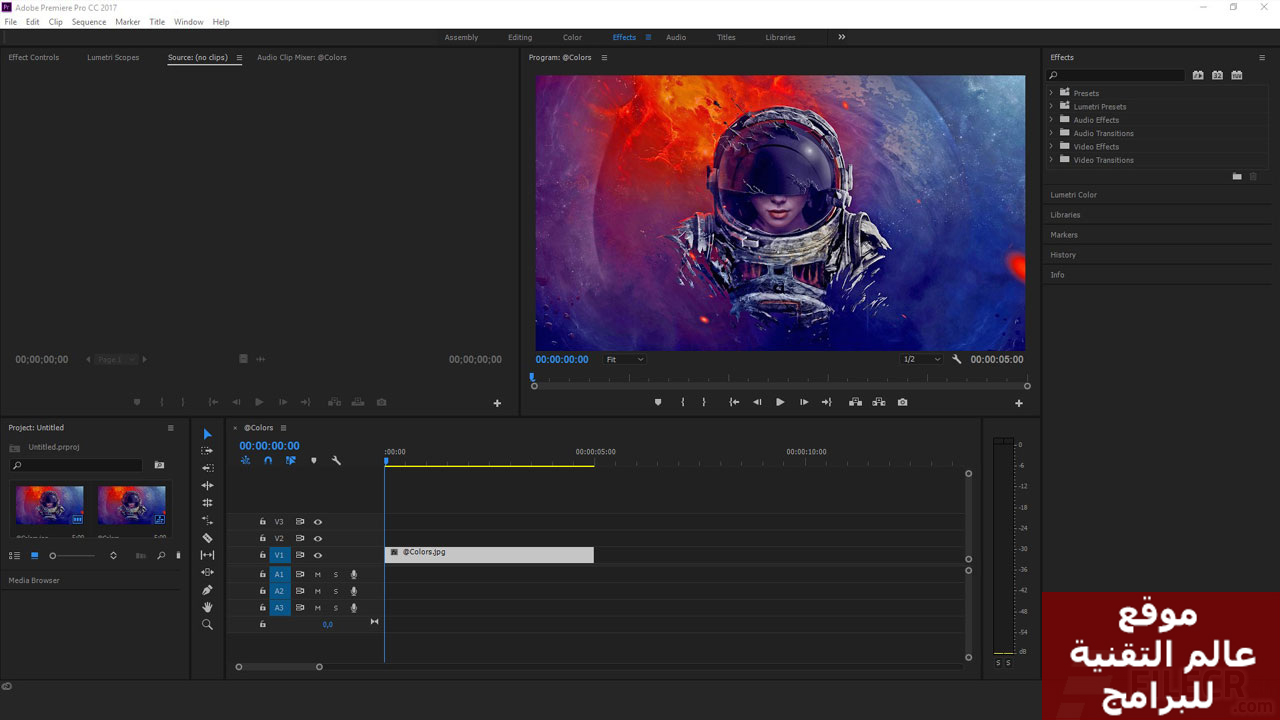This screenshot has width=1280, height=720.
Task: Select the Slip tool
Action: [207, 555]
